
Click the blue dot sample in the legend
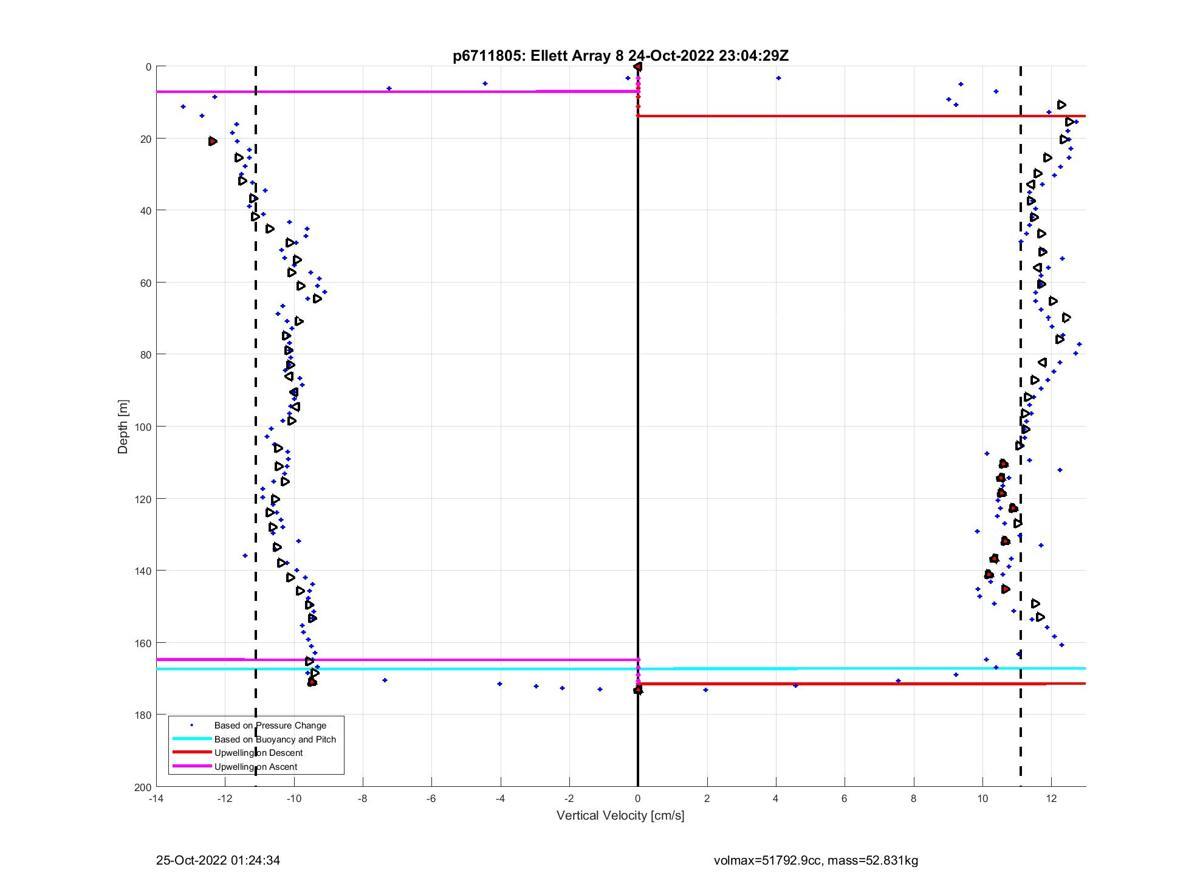tap(191, 725)
